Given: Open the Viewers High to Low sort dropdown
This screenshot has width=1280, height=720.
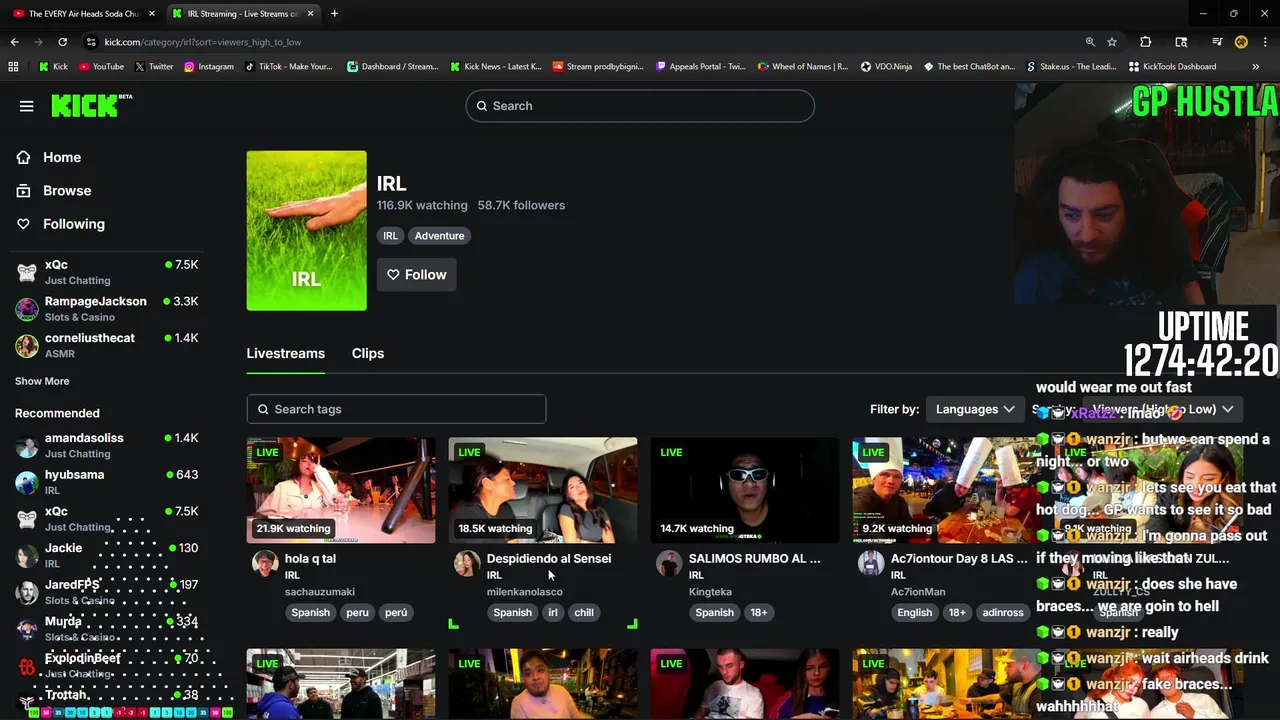Looking at the screenshot, I should [1163, 409].
